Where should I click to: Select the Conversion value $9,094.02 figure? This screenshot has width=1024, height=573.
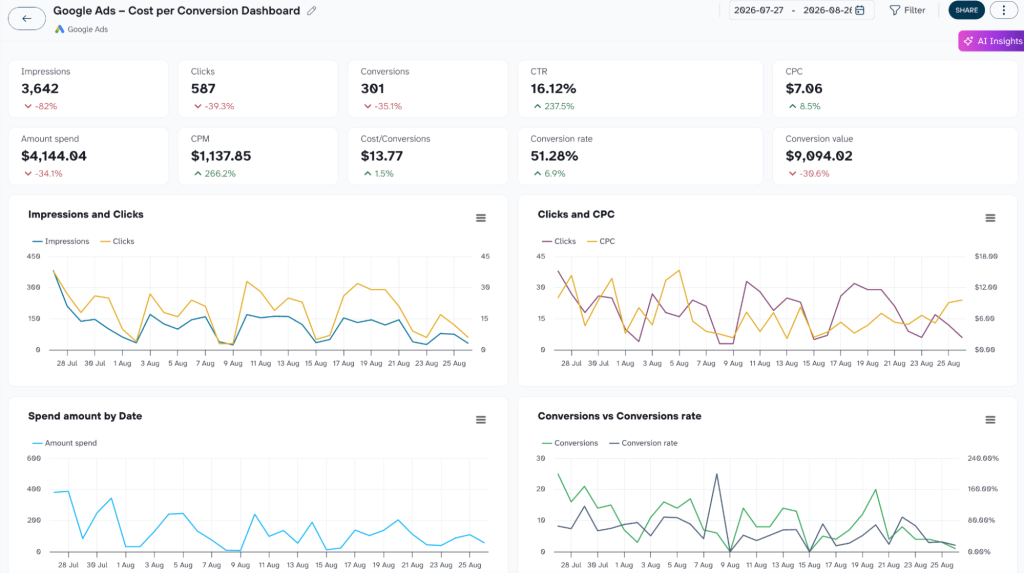pos(819,156)
